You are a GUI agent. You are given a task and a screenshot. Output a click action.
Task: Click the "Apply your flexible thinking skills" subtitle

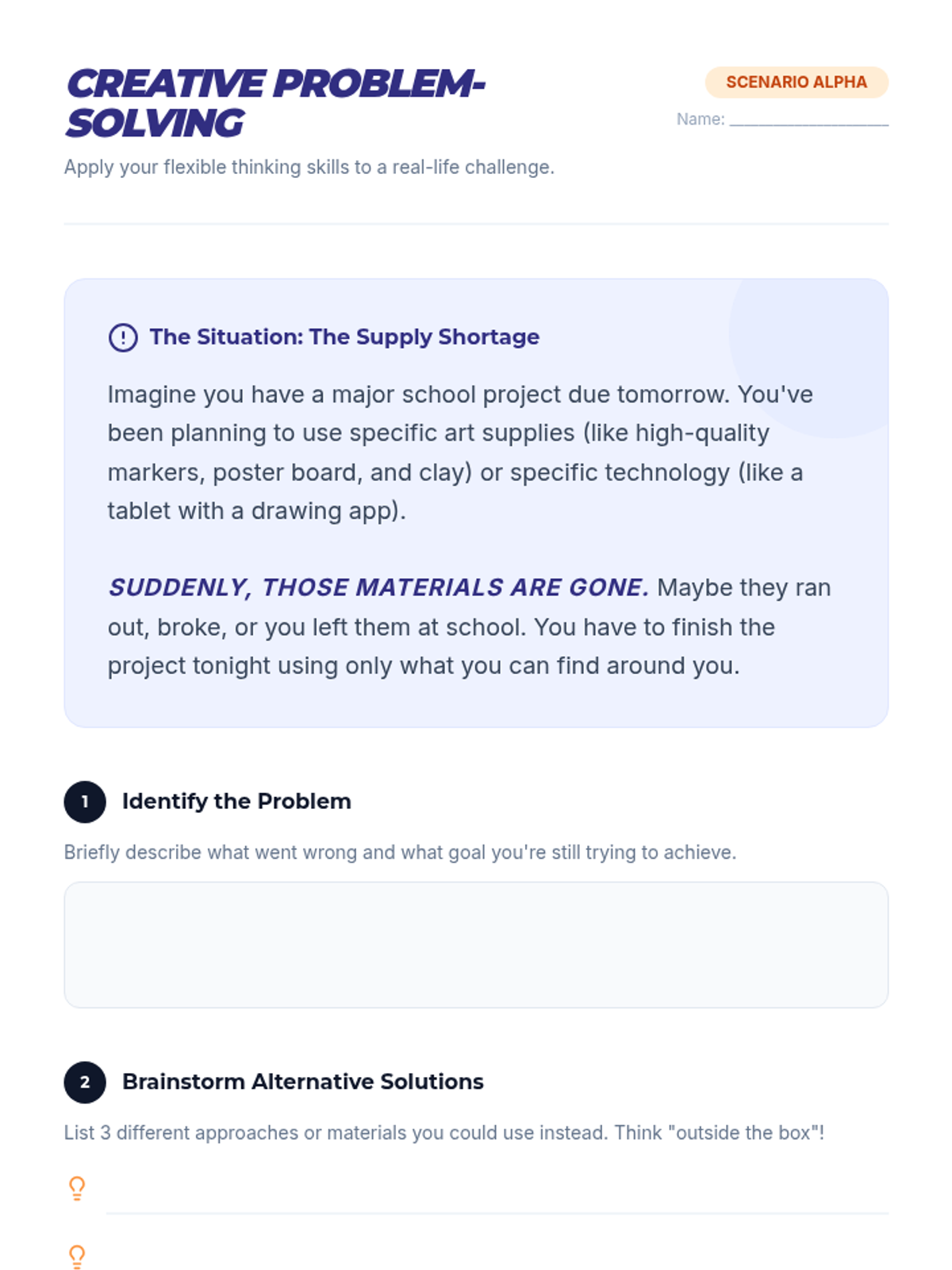[x=309, y=167]
